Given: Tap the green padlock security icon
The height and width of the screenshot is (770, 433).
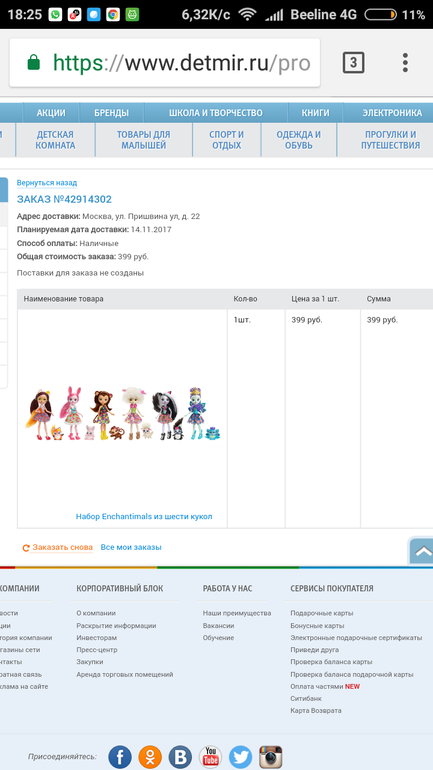Looking at the screenshot, I should pos(33,63).
